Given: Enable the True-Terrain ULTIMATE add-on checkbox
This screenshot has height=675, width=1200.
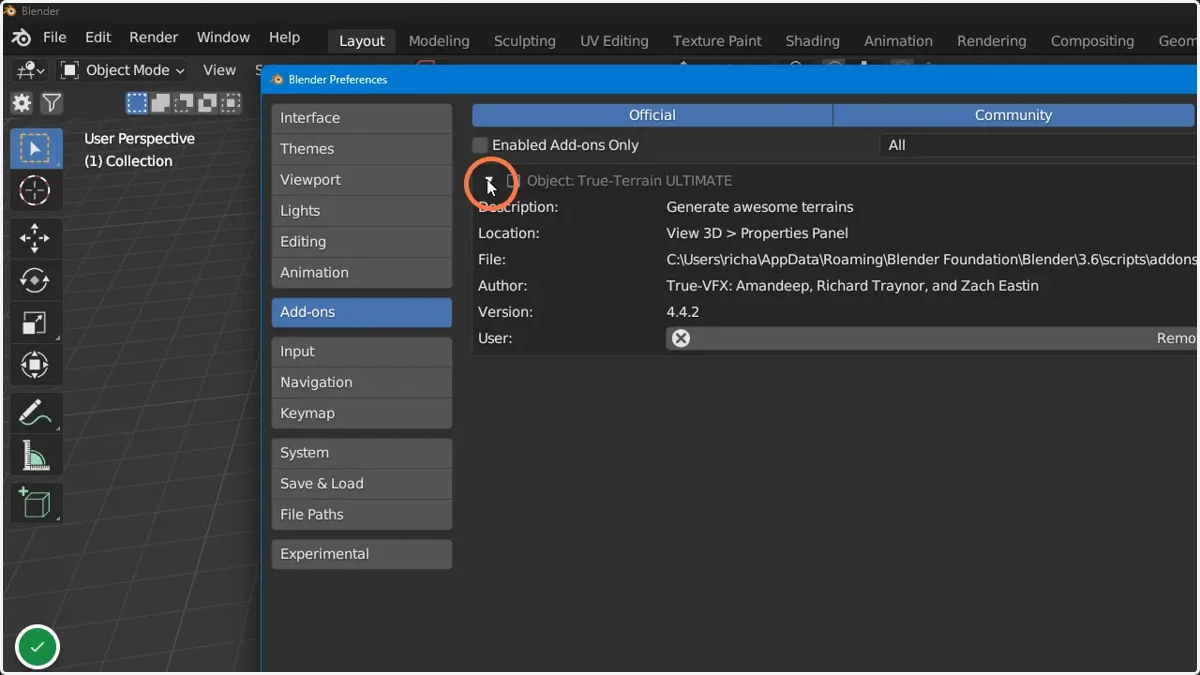Looking at the screenshot, I should click(513, 181).
